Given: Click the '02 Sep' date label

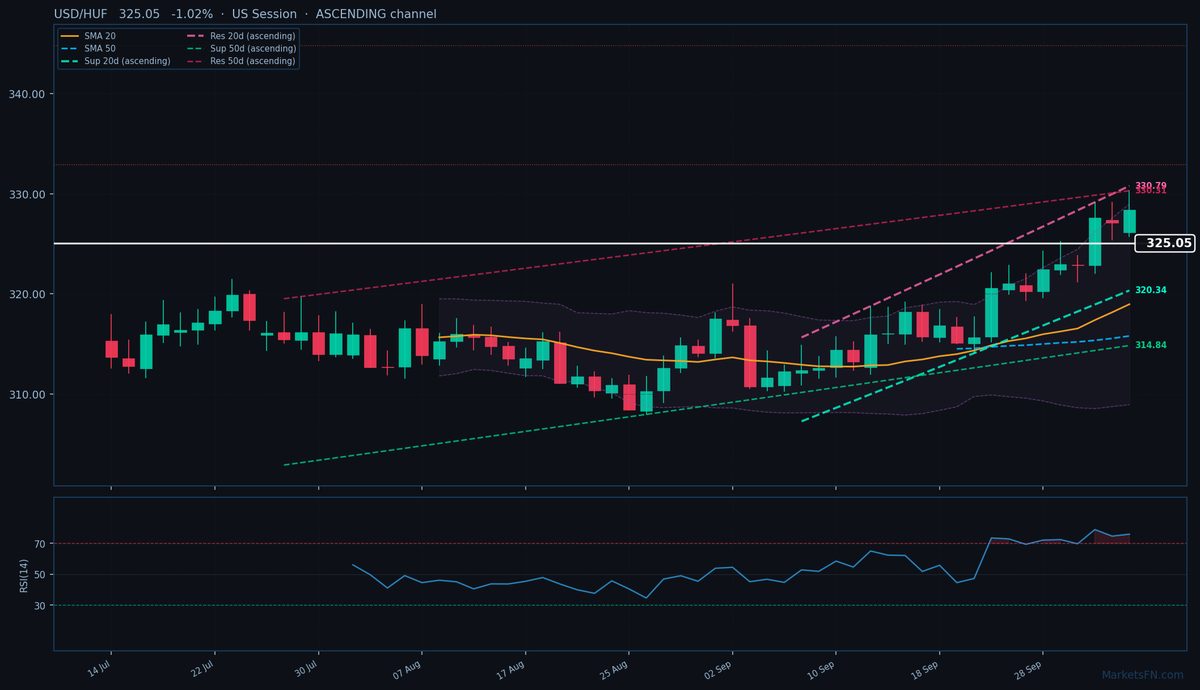Looking at the screenshot, I should point(718,669).
